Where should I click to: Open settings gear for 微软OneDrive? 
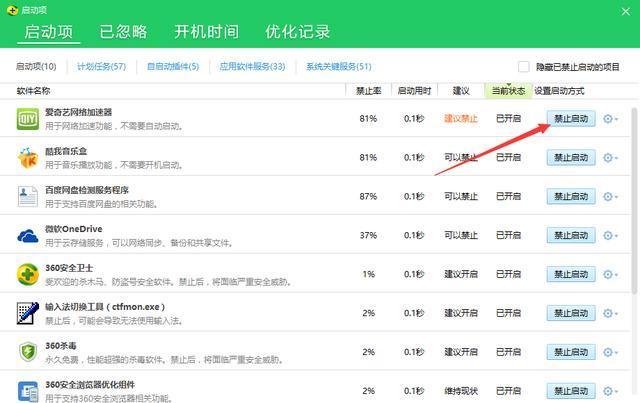pos(610,236)
